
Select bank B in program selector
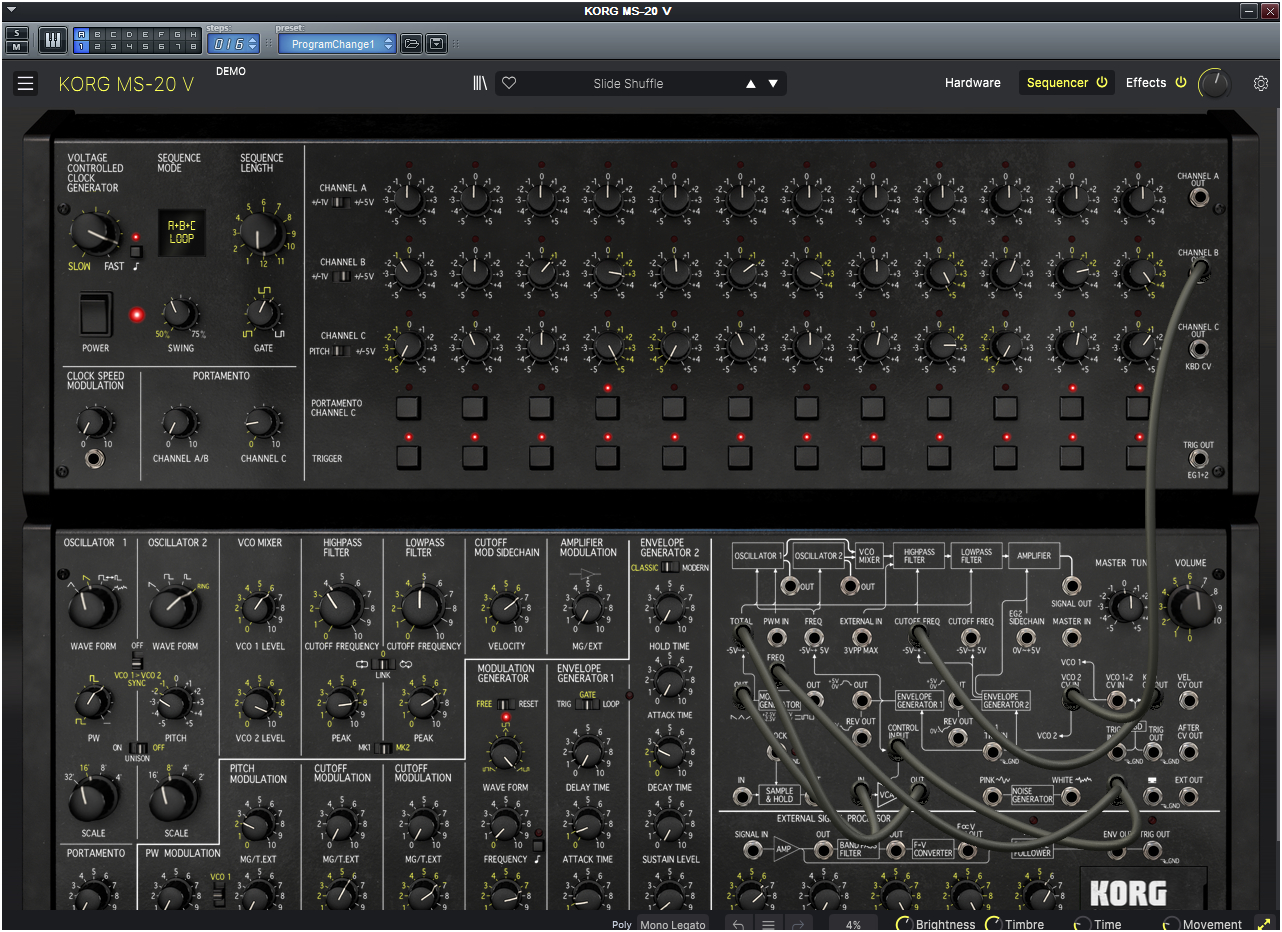98,34
